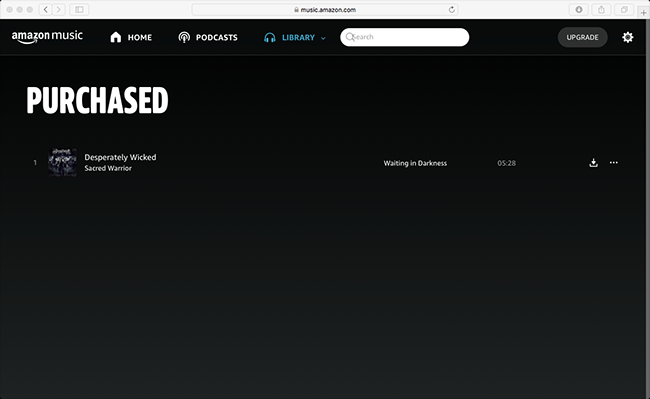The height and width of the screenshot is (399, 650).
Task: Click the page vertical scrollbar
Action: [x=648, y=209]
